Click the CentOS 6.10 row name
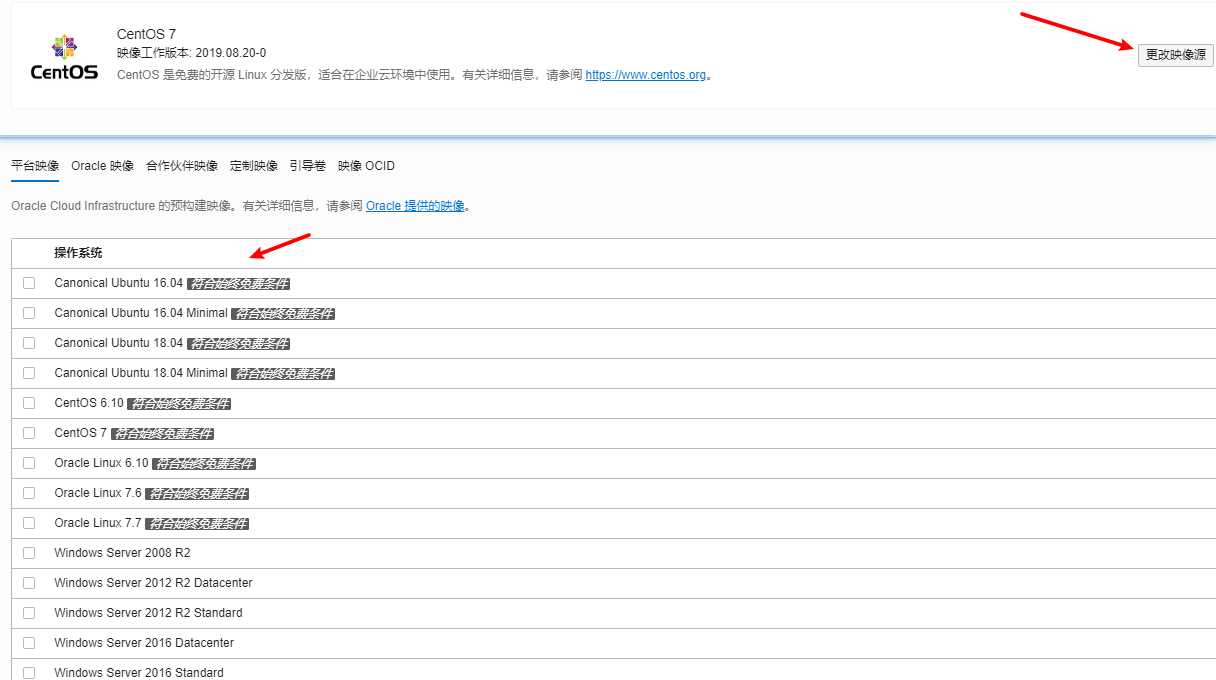1216x680 pixels. (89, 403)
